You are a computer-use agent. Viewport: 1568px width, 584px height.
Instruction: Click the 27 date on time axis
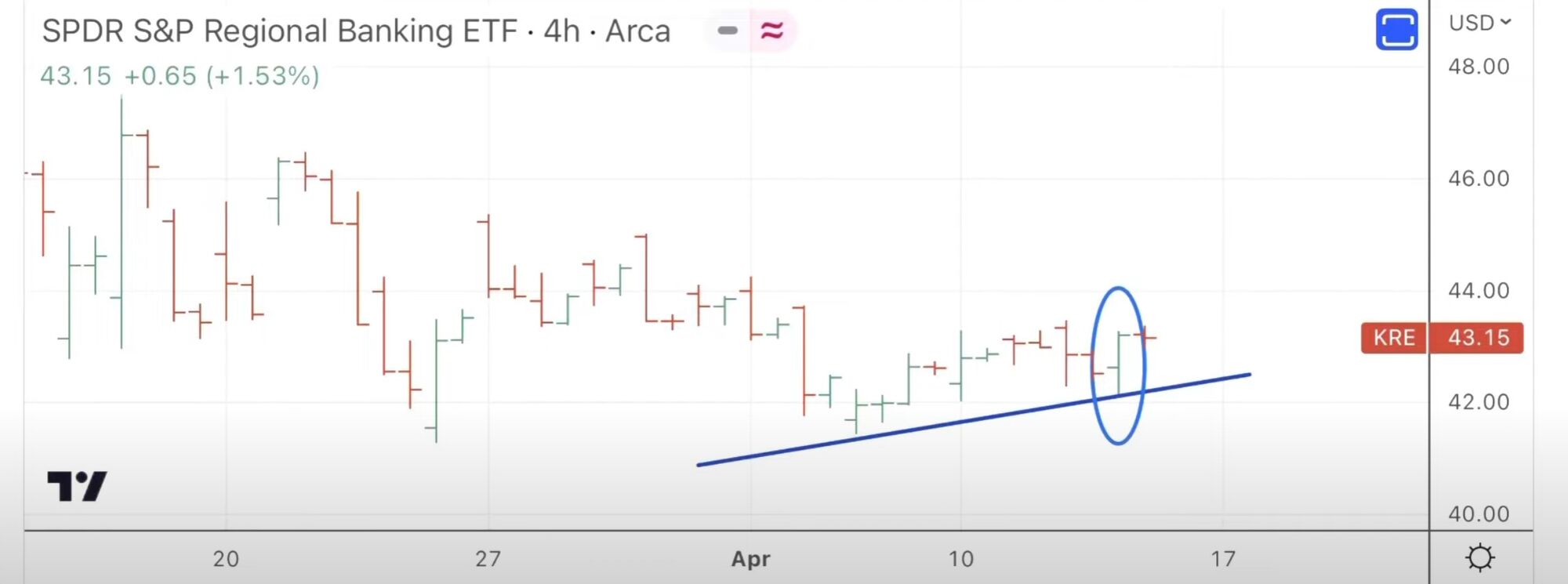488,559
